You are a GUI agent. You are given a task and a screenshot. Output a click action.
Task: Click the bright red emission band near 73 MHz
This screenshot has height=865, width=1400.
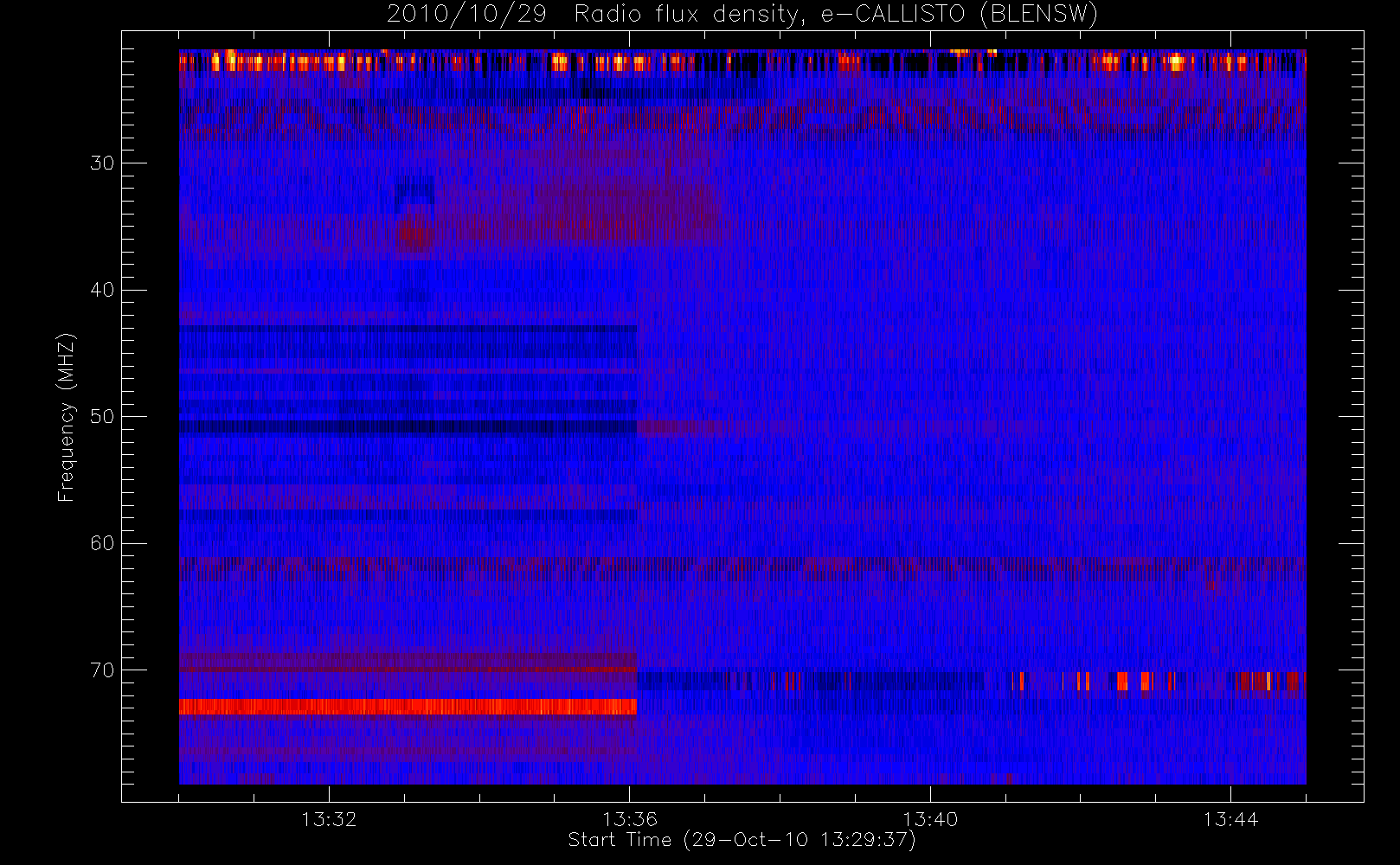pyautogui.click(x=408, y=707)
